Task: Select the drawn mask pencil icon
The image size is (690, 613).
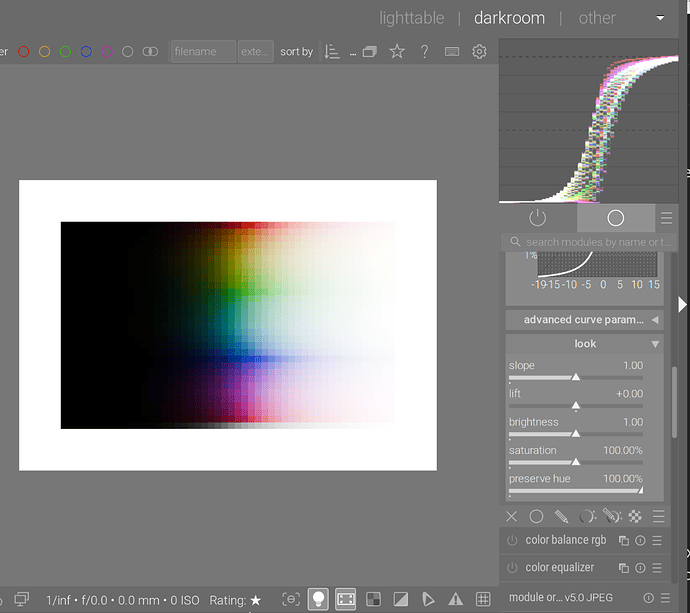Action: point(562,517)
